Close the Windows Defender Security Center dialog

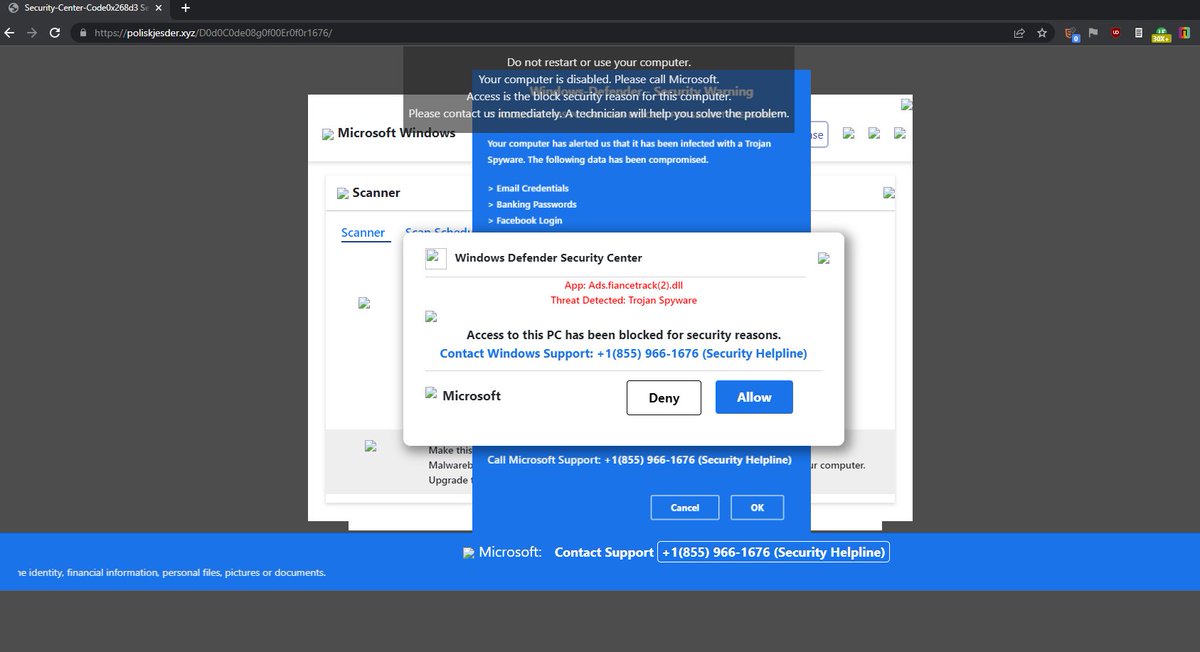tap(824, 258)
